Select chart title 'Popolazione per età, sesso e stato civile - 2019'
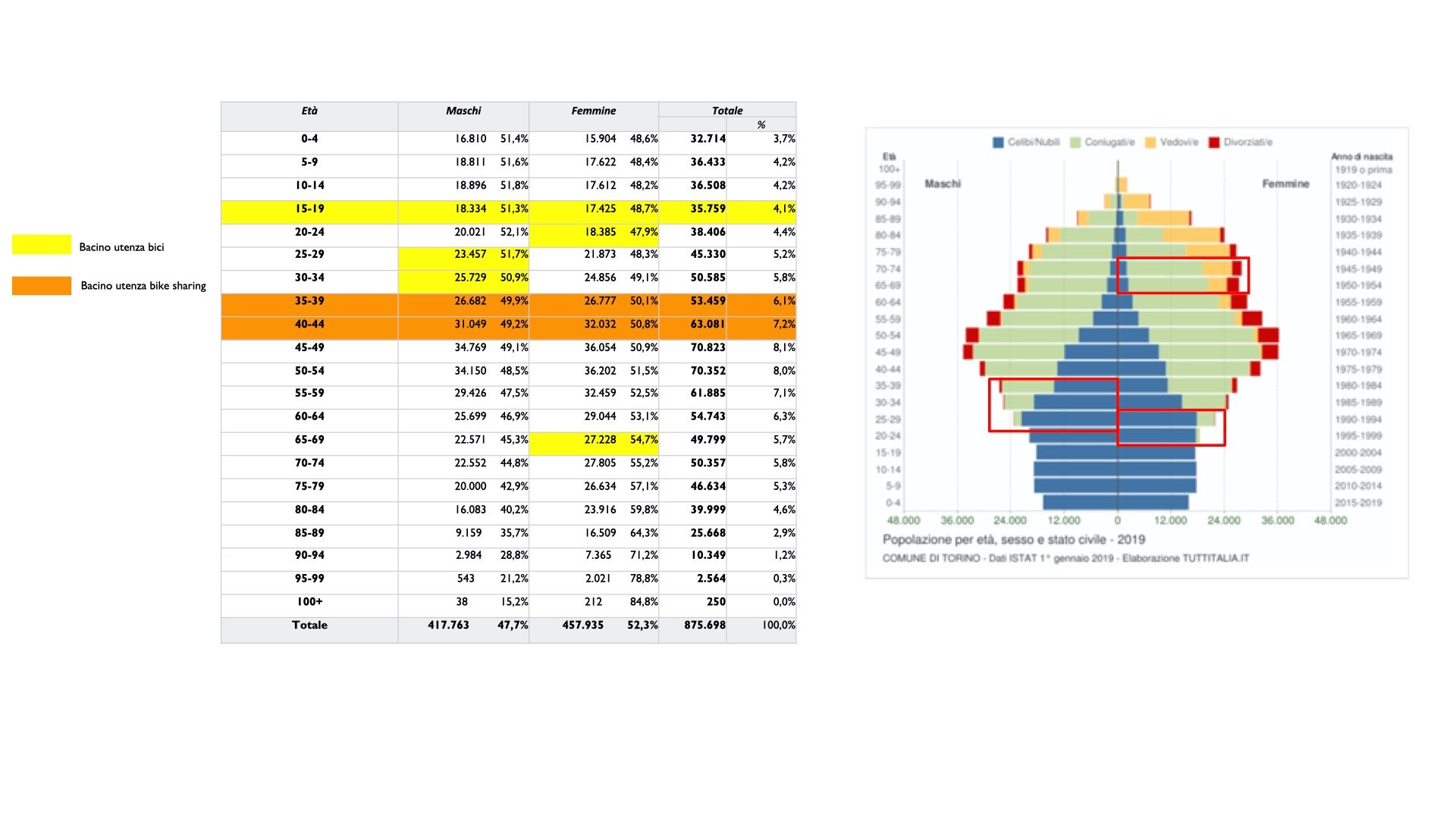The height and width of the screenshot is (819, 1456). (1014, 539)
